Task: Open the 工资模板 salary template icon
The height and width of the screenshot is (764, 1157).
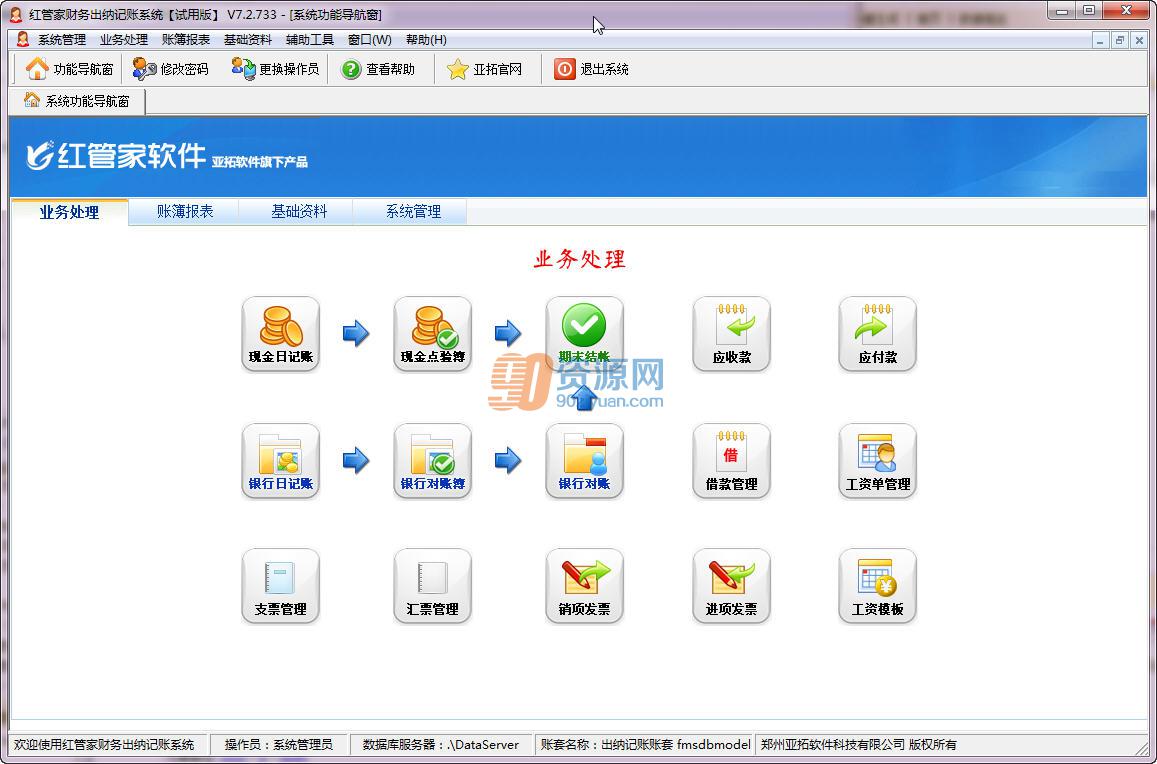Action: pyautogui.click(x=877, y=586)
